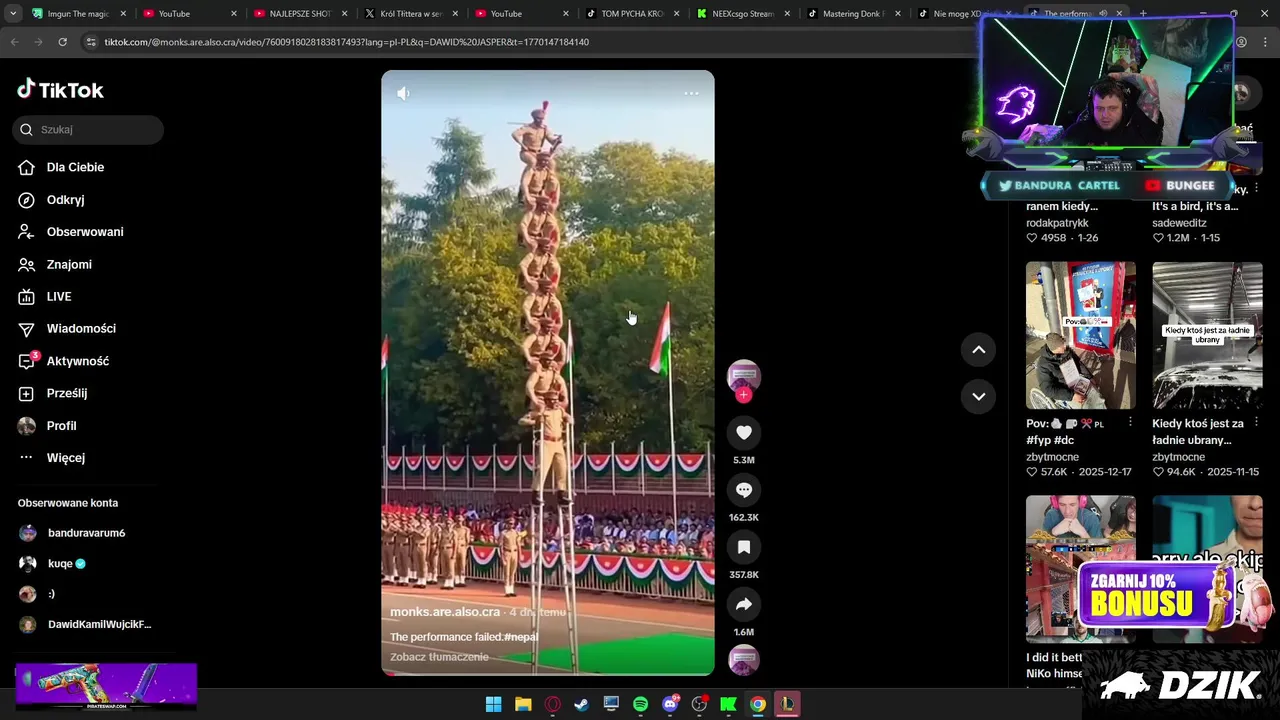
Task: Share the video using arrow icon
Action: coord(743,605)
